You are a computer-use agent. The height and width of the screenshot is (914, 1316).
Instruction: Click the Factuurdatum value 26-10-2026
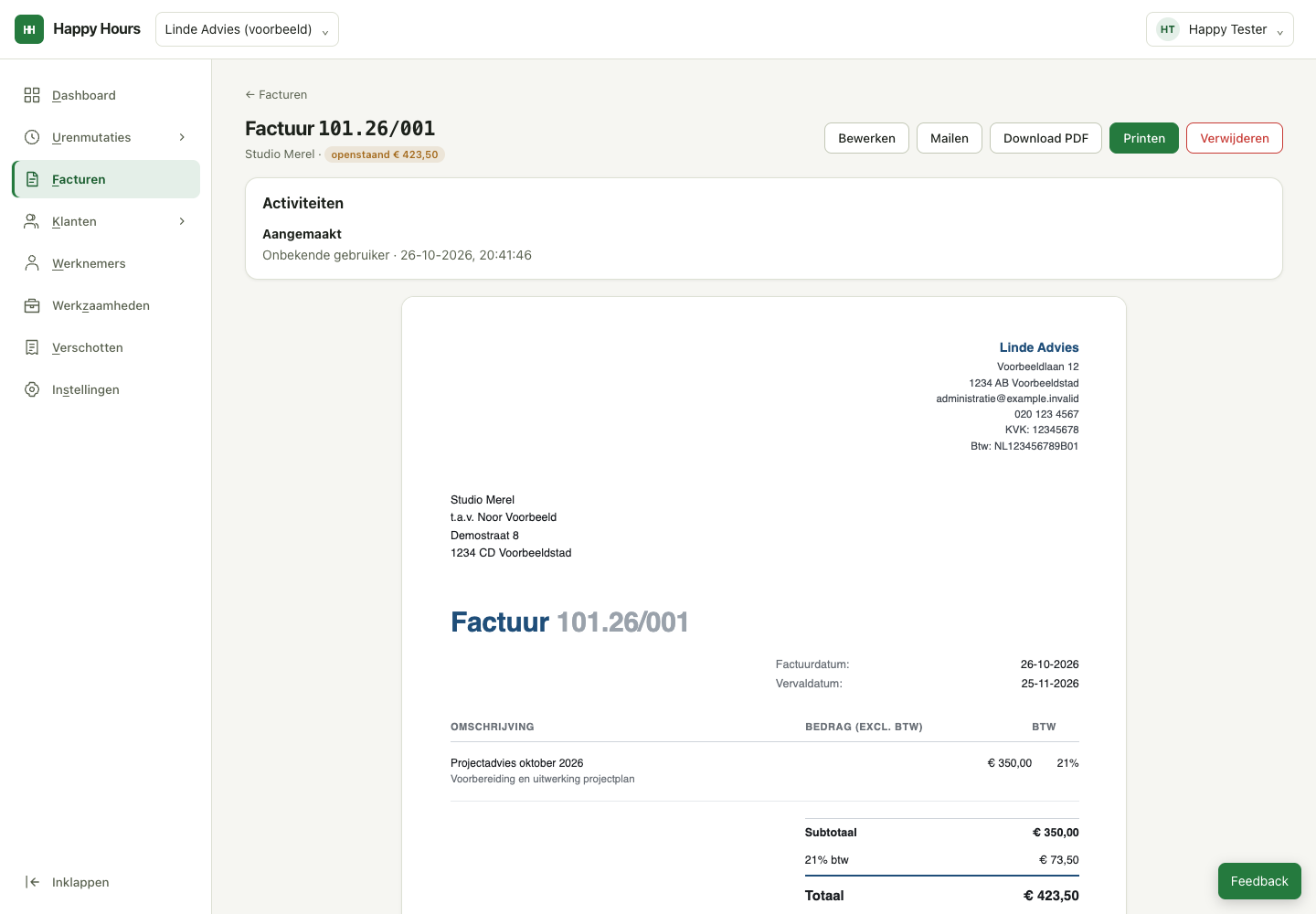1050,664
